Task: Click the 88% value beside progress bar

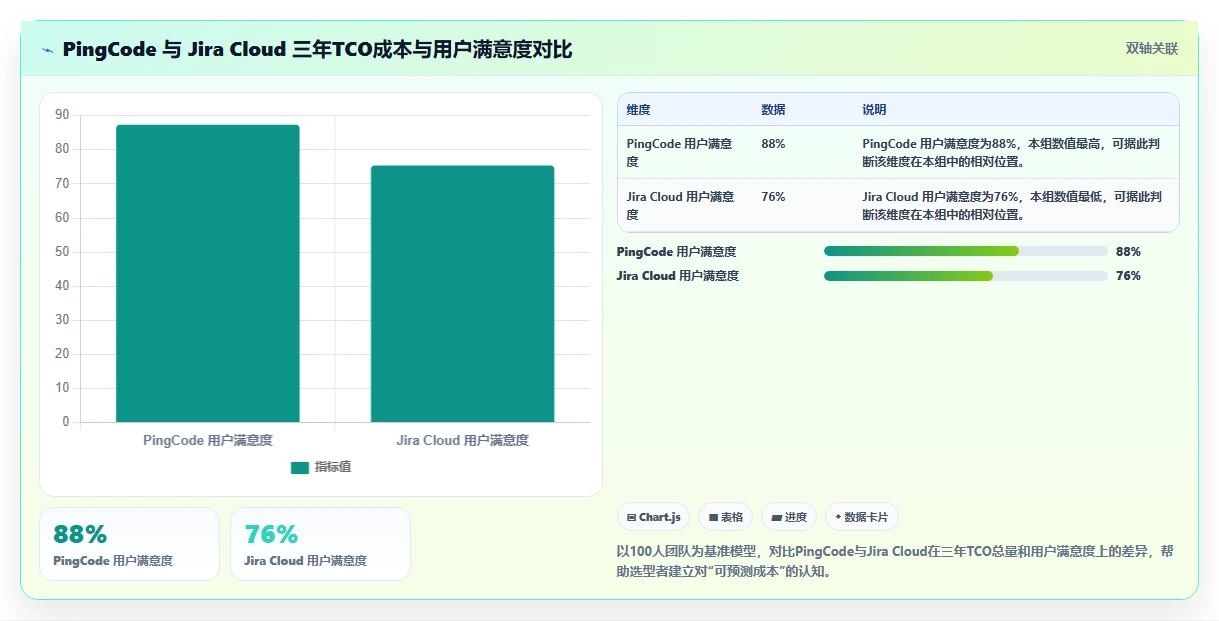Action: point(1128,252)
